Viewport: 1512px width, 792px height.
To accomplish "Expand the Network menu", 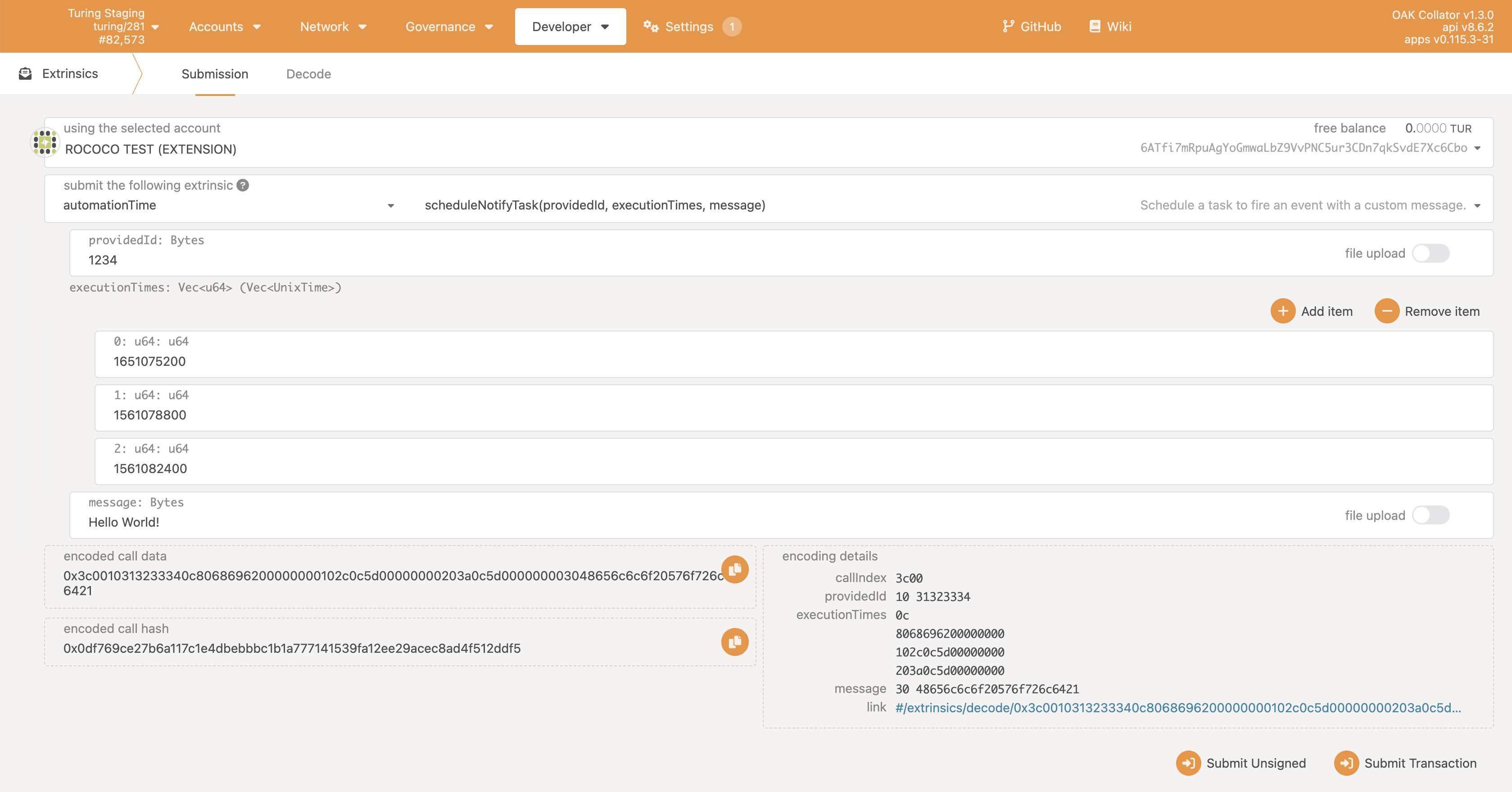I will [333, 27].
